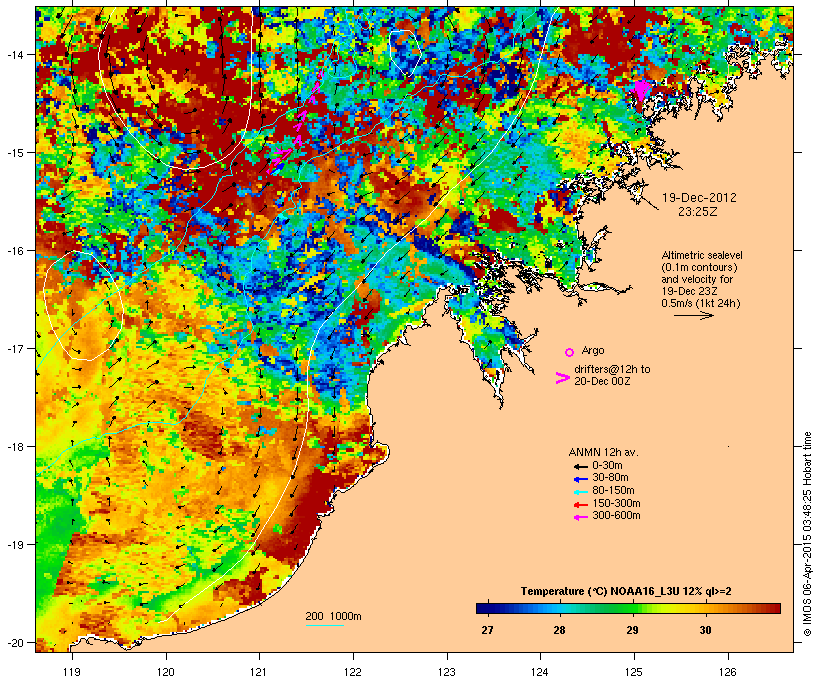Click the 'ANMN 12h av.' legend heading
The image size is (820, 680).
tap(603, 452)
